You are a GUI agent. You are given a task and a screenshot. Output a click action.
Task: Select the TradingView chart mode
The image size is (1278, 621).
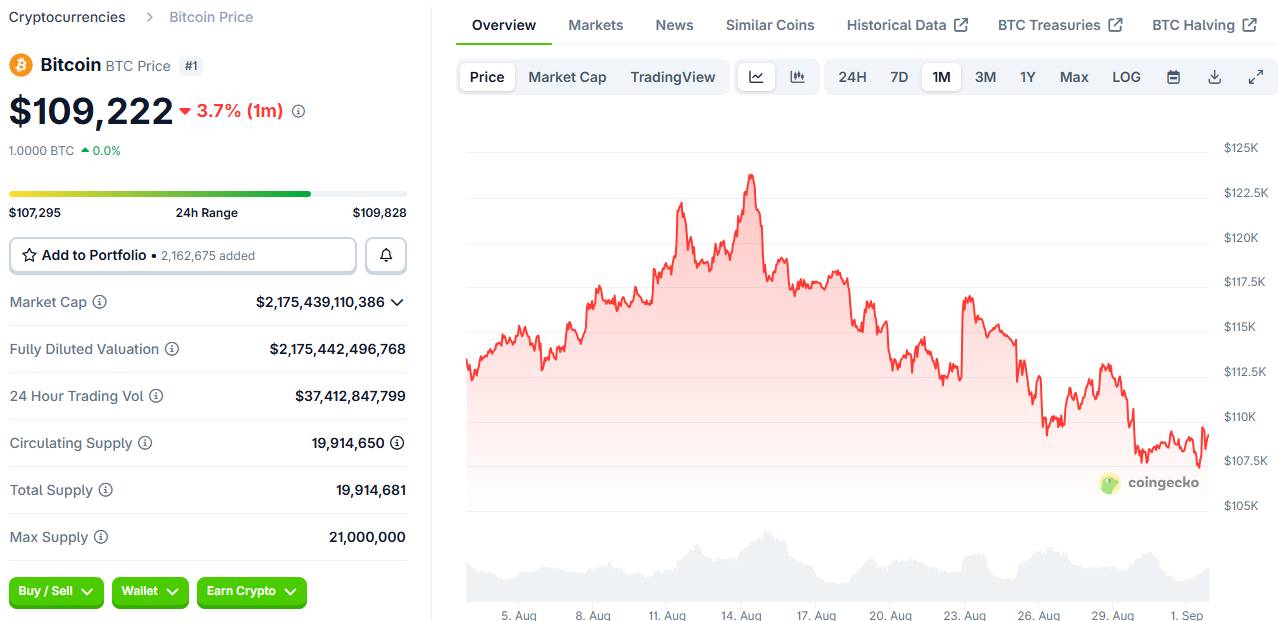tap(673, 77)
